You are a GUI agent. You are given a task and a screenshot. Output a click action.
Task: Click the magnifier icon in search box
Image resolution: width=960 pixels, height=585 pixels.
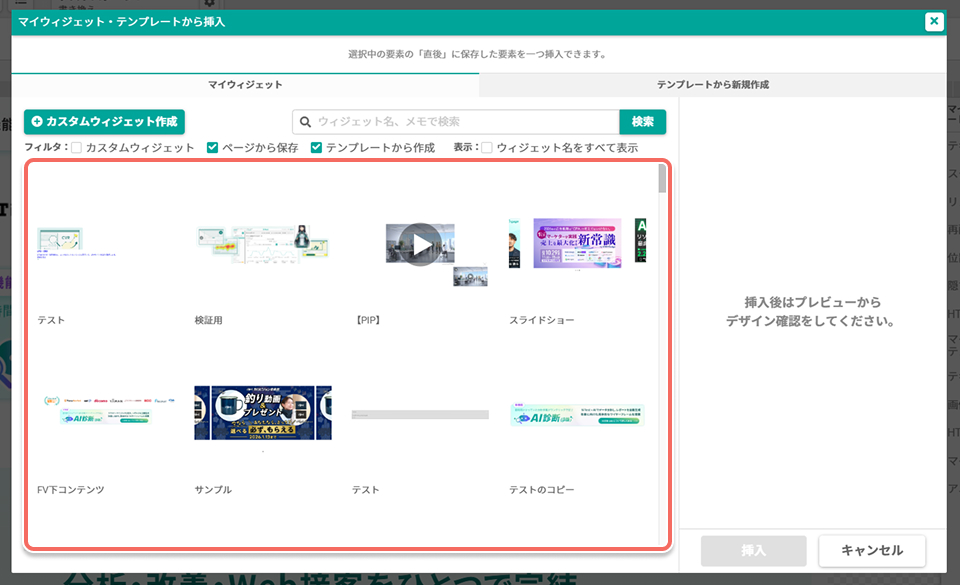[x=305, y=122]
